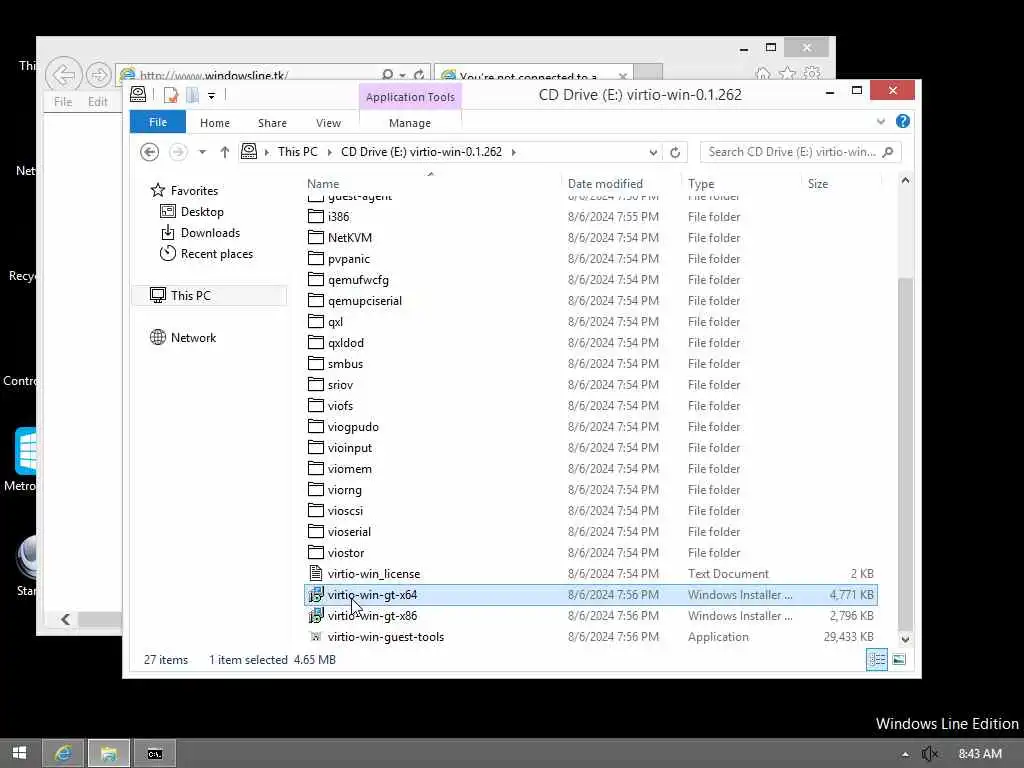
Task: Select Network in navigation pane
Action: click(x=193, y=338)
